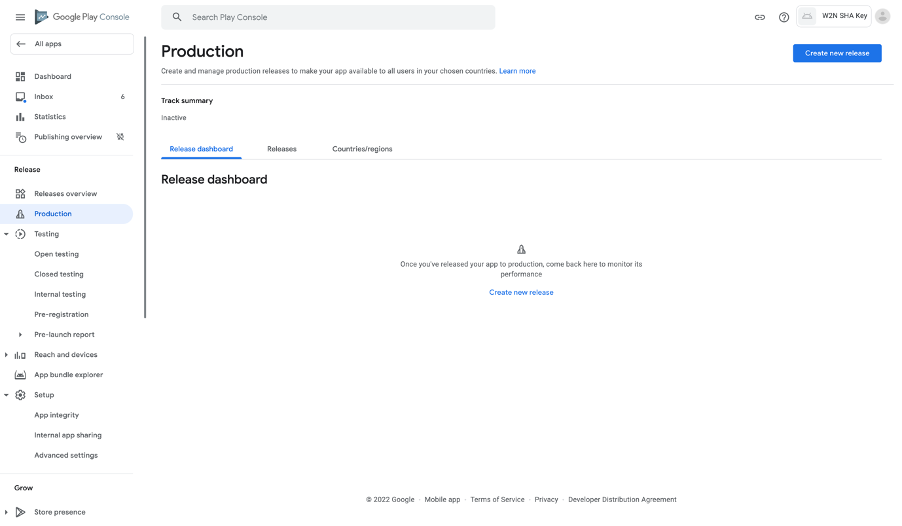Click the Dashboard icon in sidebar
The height and width of the screenshot is (526, 902).
pyautogui.click(x=20, y=77)
